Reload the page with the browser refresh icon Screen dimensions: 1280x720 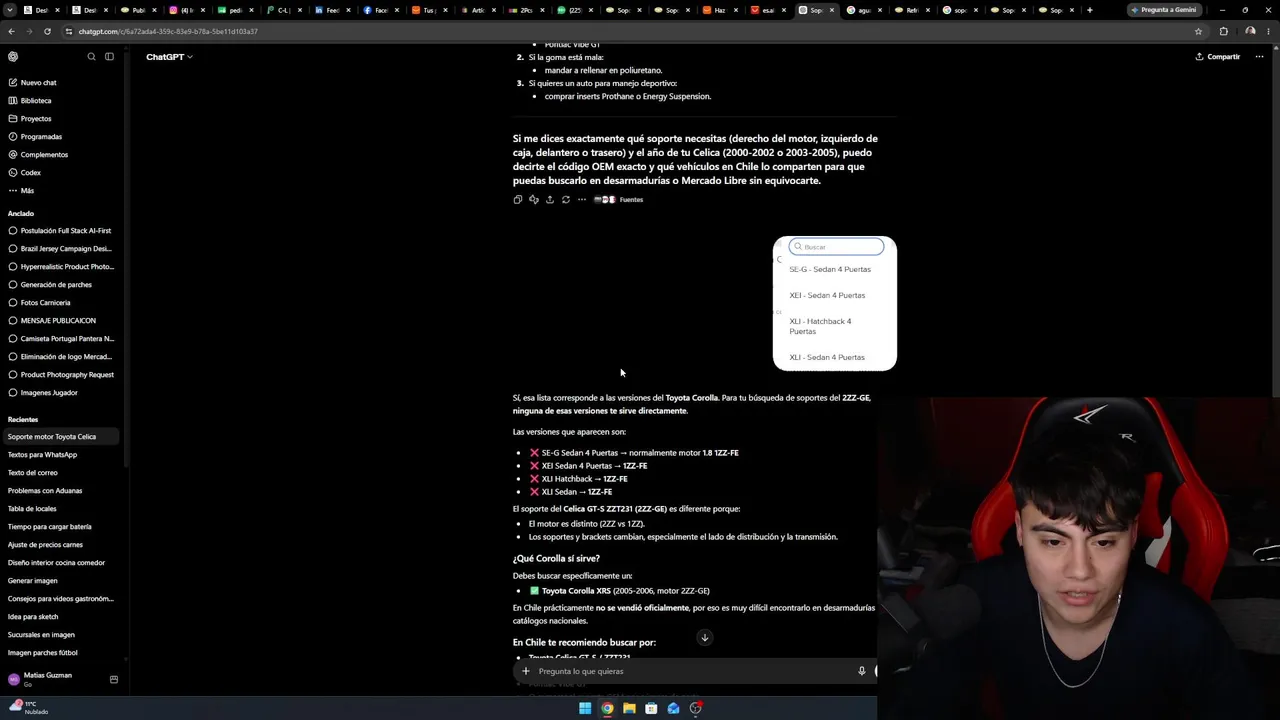(x=47, y=31)
